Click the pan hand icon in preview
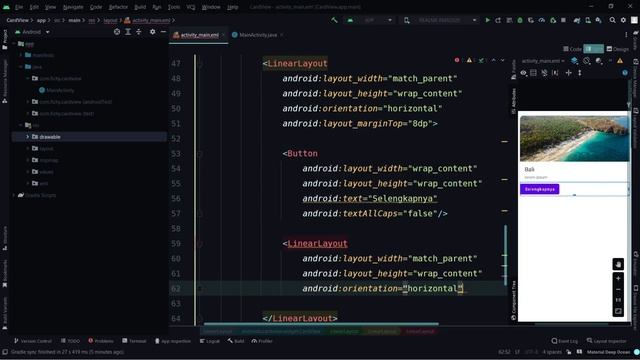 coord(618,264)
